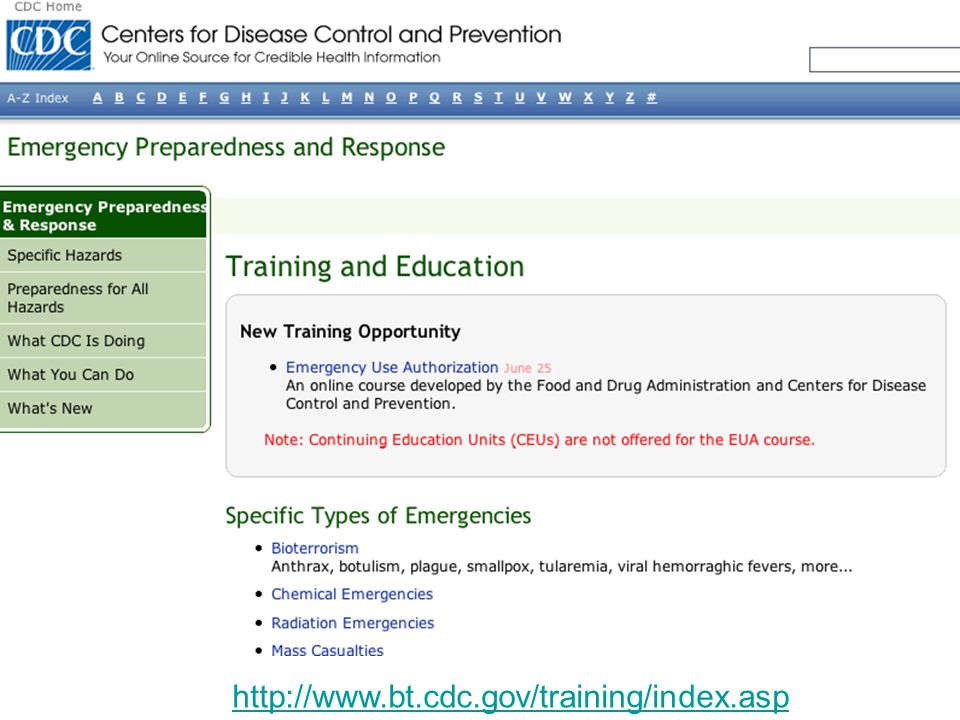The image size is (960, 720).
Task: Select letter H in A-Z Index
Action: click(x=246, y=97)
